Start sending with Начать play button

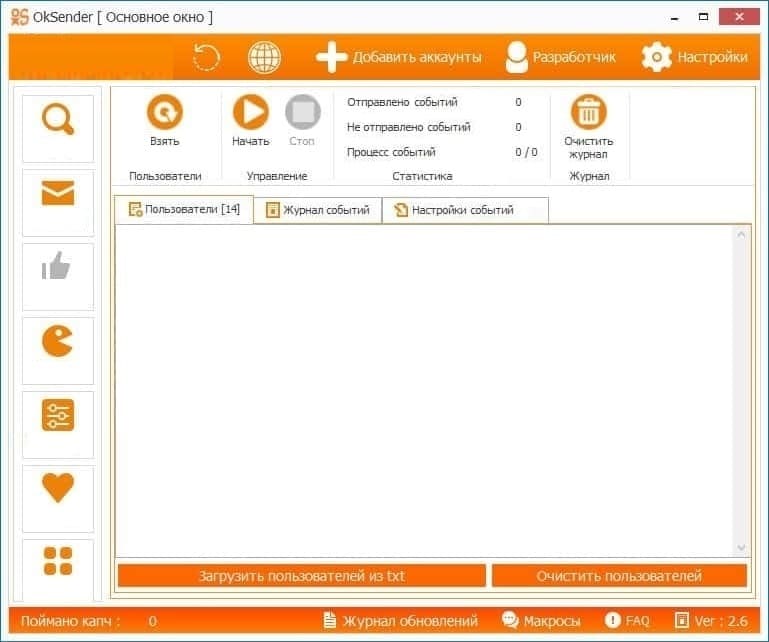(x=251, y=121)
